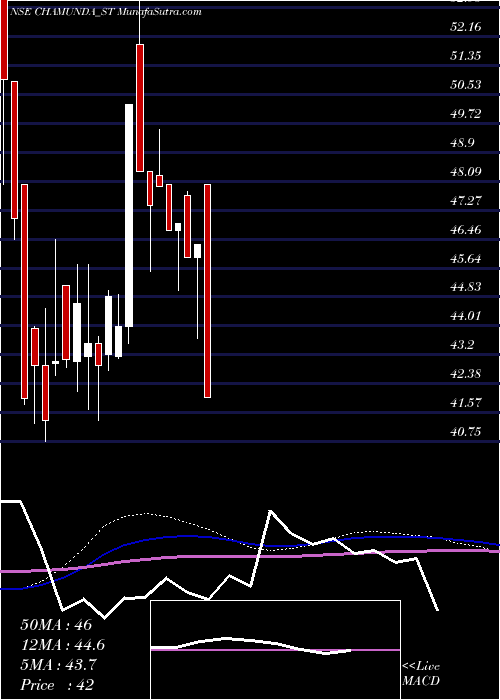This screenshot has width=500, height=700.
Task: Click the <<Live MACD label
Action: click(421, 674)
